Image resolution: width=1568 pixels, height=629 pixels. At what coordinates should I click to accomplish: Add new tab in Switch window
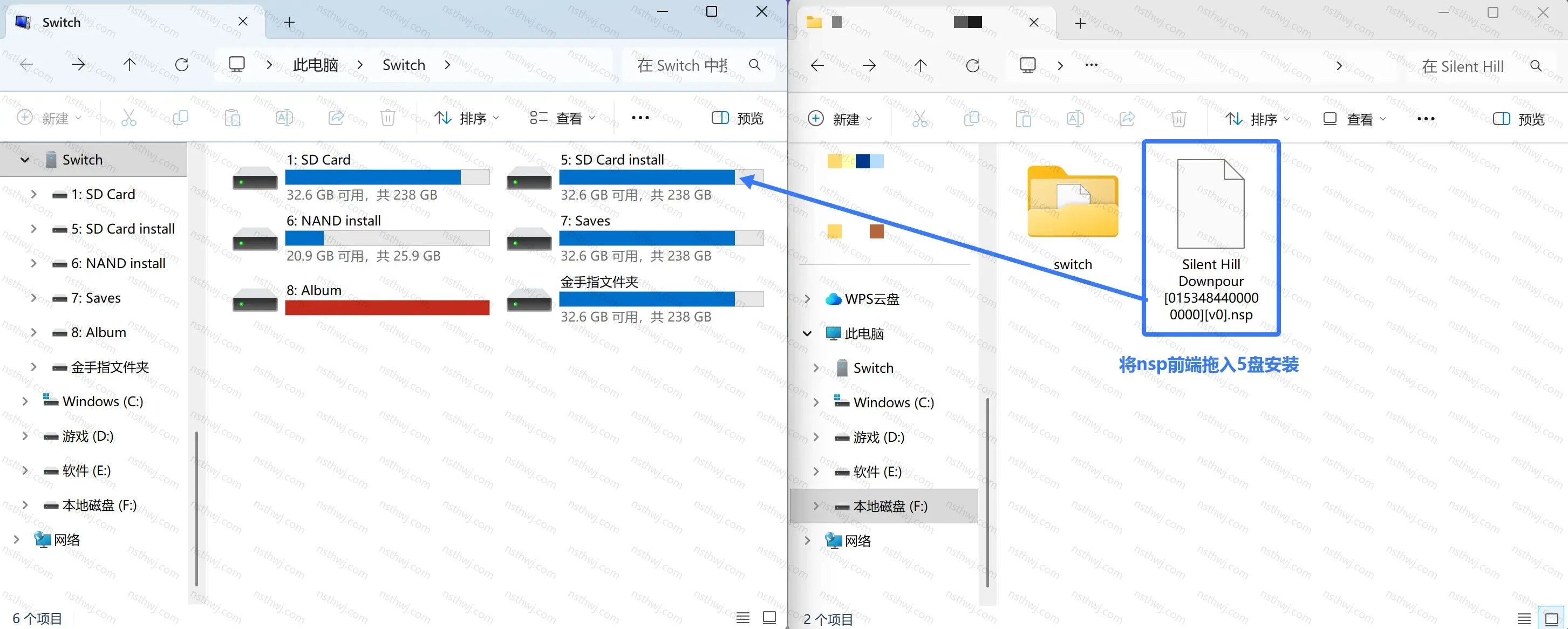289,23
